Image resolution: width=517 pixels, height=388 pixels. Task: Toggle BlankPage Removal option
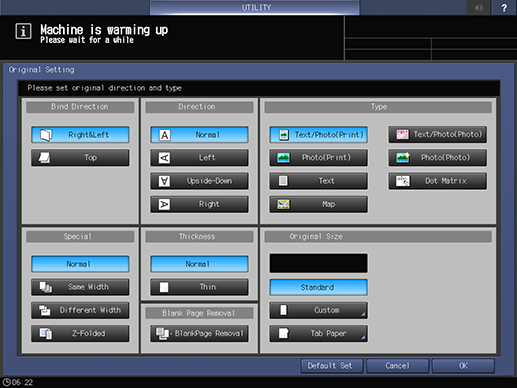[199, 333]
